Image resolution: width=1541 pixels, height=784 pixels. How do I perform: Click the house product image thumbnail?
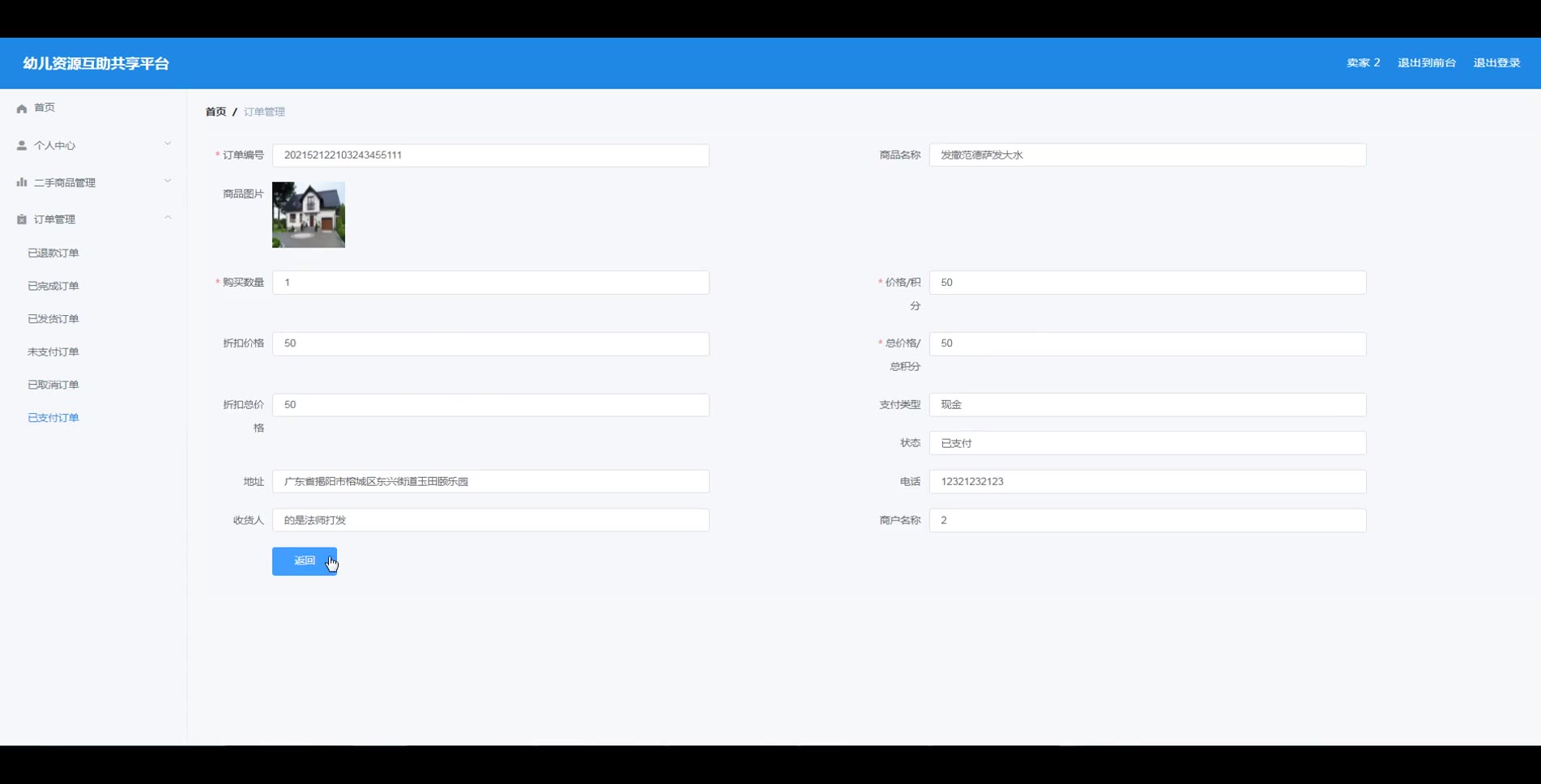click(309, 215)
